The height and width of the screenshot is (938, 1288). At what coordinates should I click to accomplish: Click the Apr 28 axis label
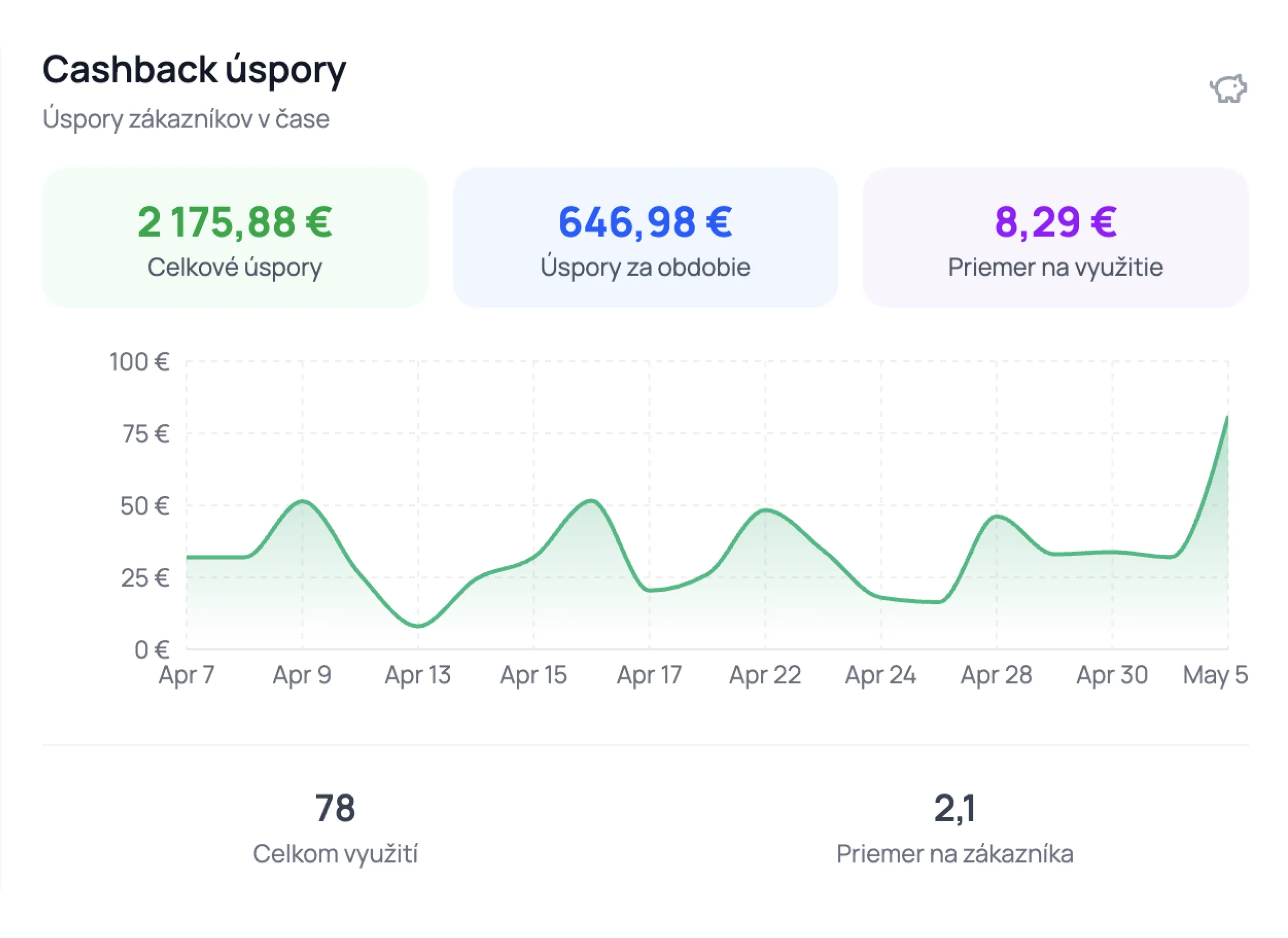[997, 675]
